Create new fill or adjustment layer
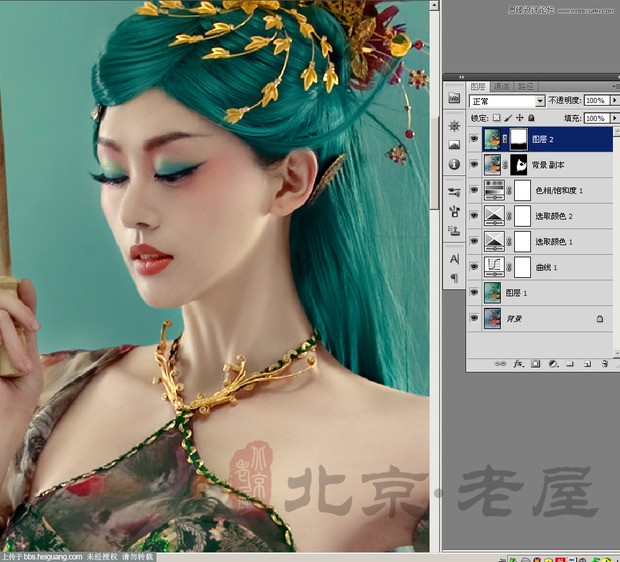Viewport: 620px width, 562px height. coord(553,364)
